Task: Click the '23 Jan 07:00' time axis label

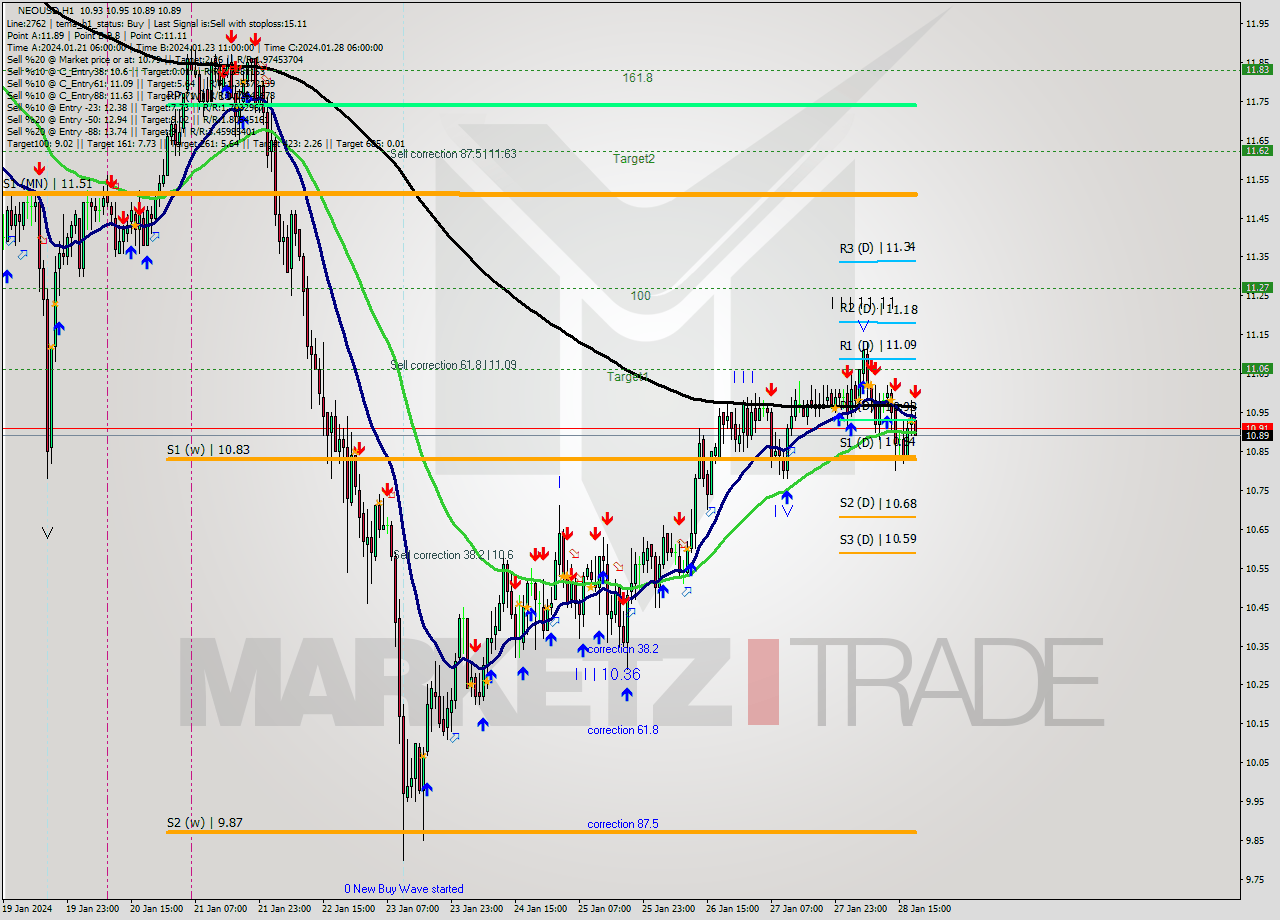Action: [413, 909]
